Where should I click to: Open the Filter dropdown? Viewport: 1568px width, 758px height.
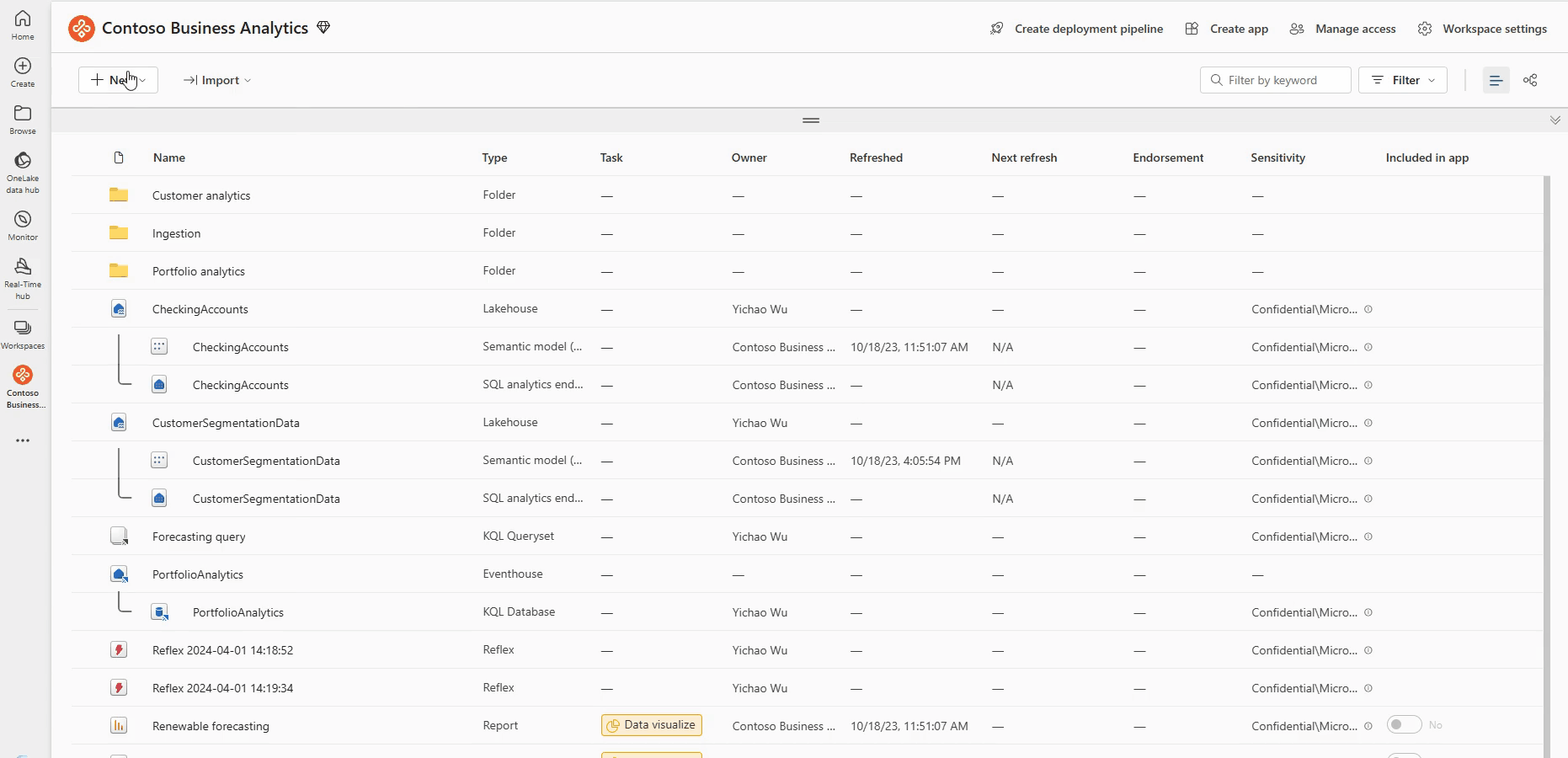point(1403,80)
